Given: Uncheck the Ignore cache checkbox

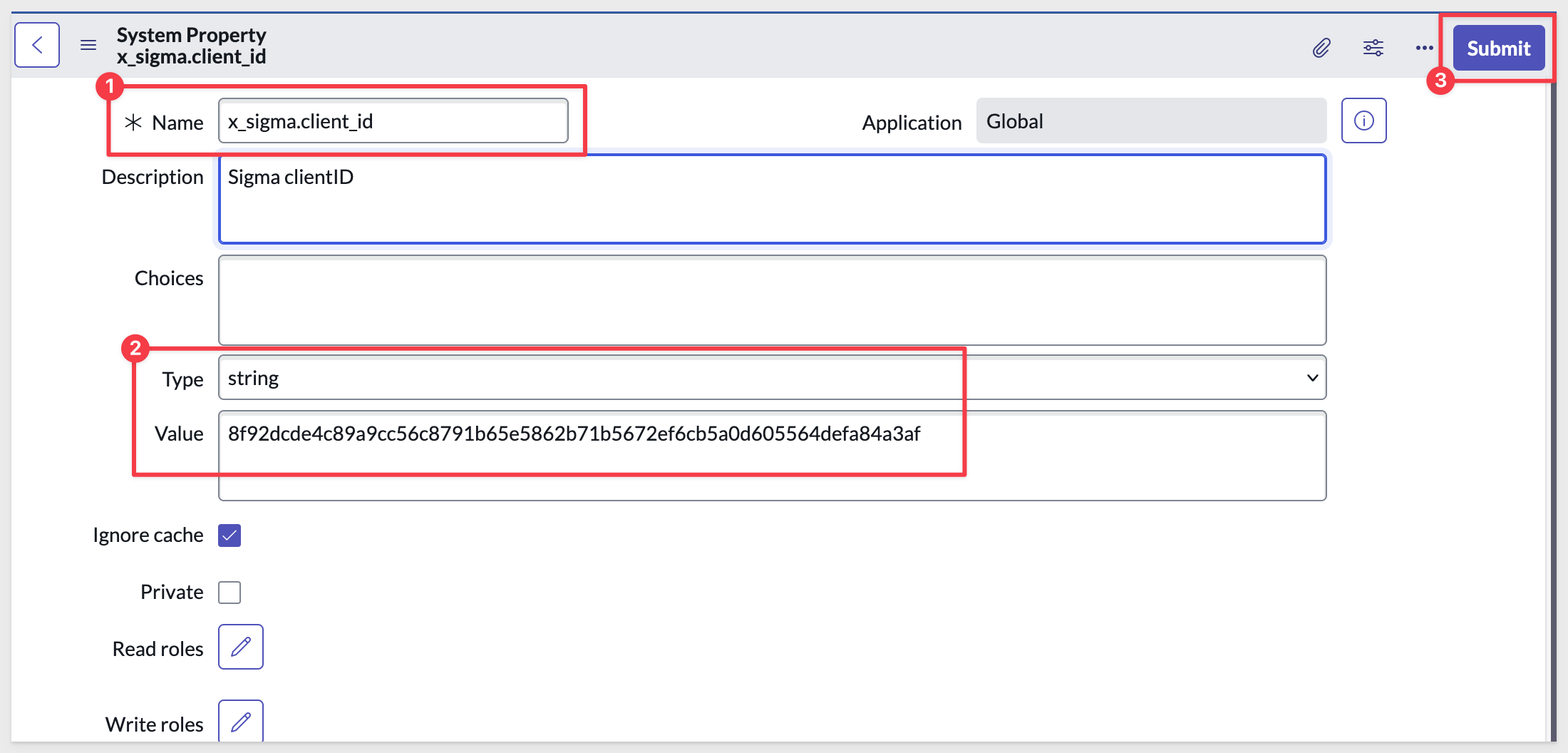Looking at the screenshot, I should (229, 535).
